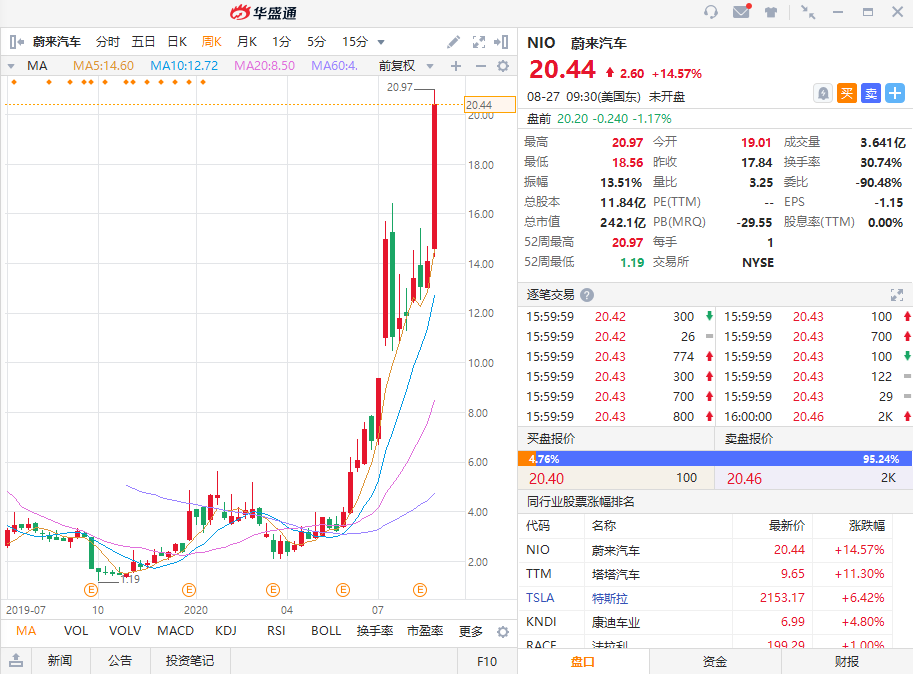Collapse right quote panel icon
The height and width of the screenshot is (674, 913).
[501, 42]
